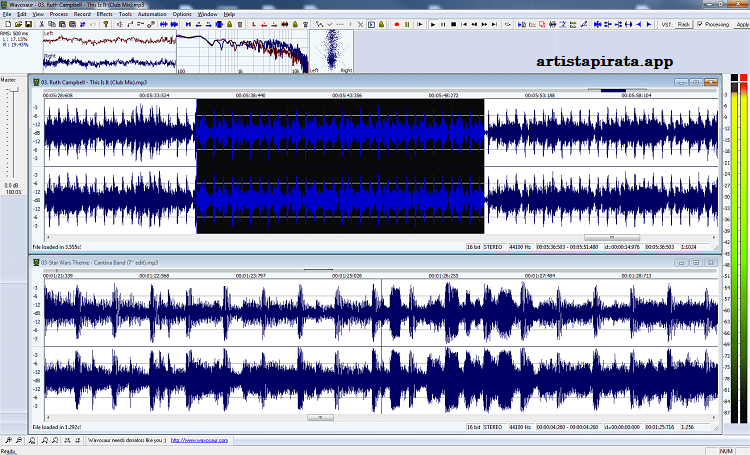The image size is (750, 455).
Task: Maximize the Star Wars Theme child window
Action: coord(696,263)
